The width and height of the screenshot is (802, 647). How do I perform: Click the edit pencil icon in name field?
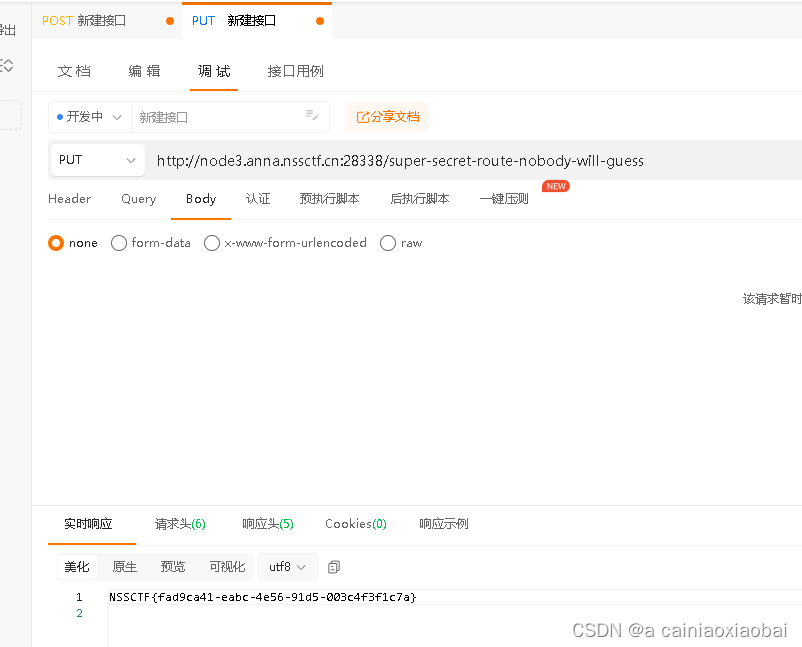[x=311, y=116]
